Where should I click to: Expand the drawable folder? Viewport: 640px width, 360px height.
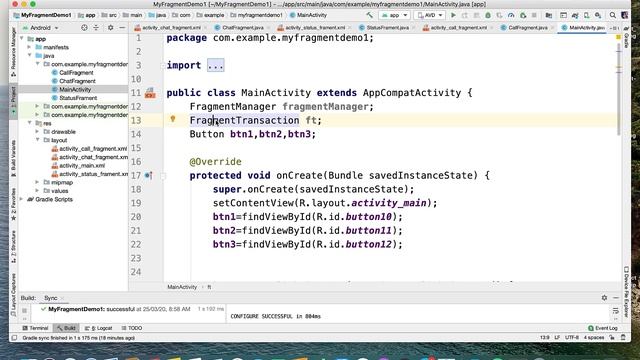click(38, 132)
